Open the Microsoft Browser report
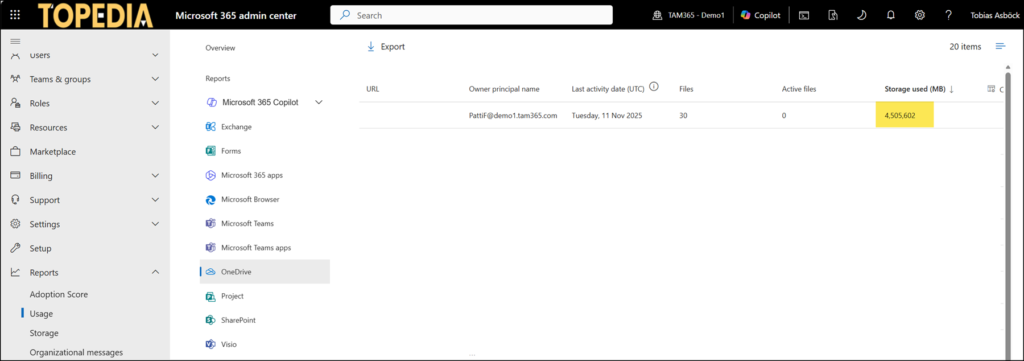 250,199
